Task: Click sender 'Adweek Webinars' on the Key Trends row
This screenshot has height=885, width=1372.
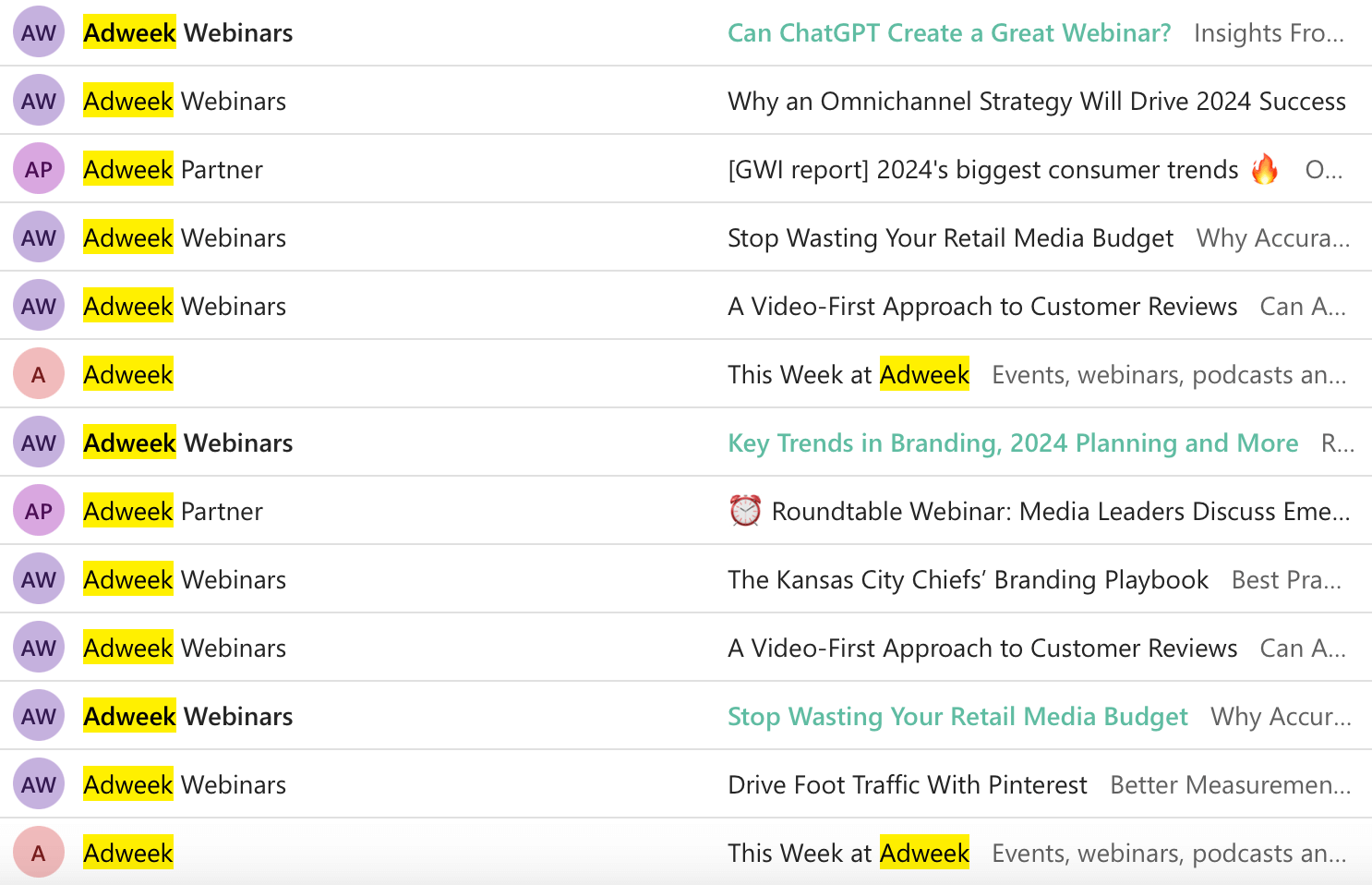Action: [x=188, y=442]
